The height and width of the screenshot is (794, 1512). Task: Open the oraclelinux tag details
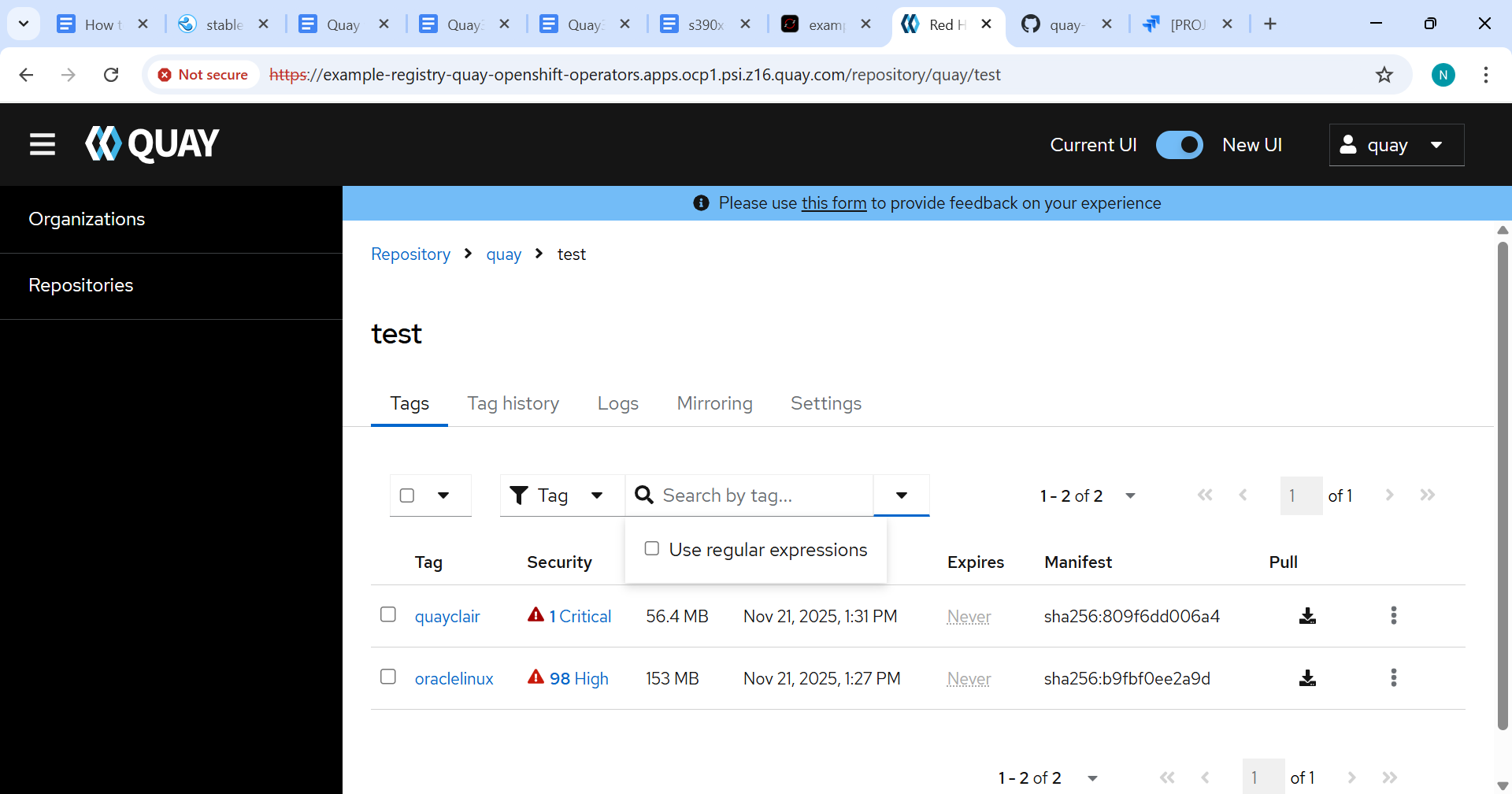[454, 679]
